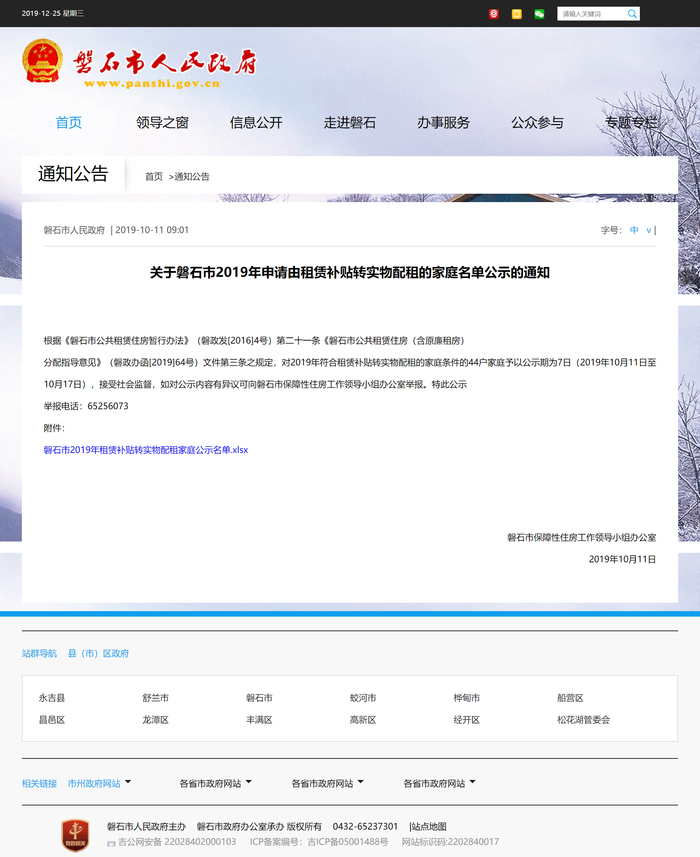Viewport: 700px width, 857px height.
Task: Open the 蛟河市 government link
Action: [x=363, y=698]
